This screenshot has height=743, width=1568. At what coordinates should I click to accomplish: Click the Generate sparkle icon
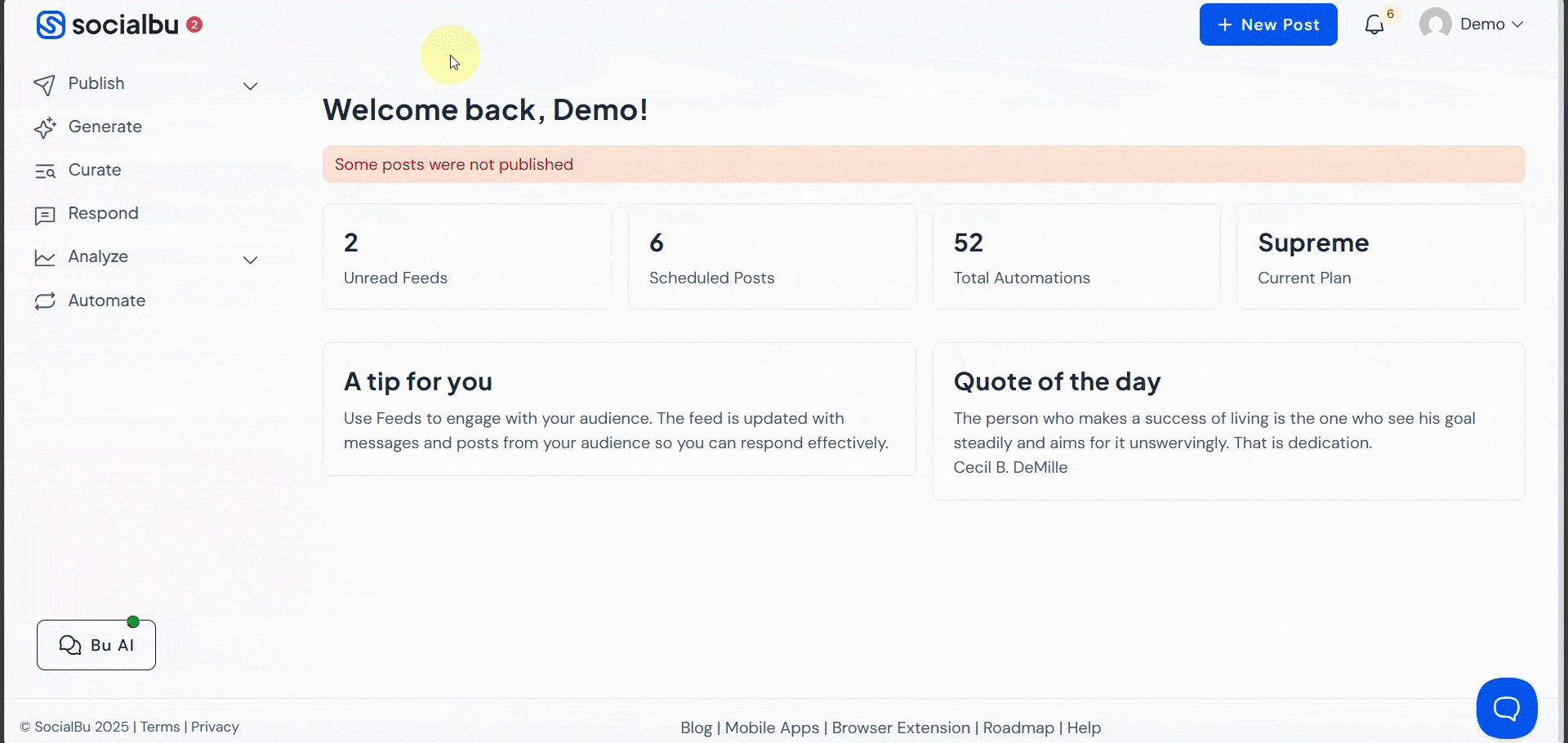tap(45, 127)
